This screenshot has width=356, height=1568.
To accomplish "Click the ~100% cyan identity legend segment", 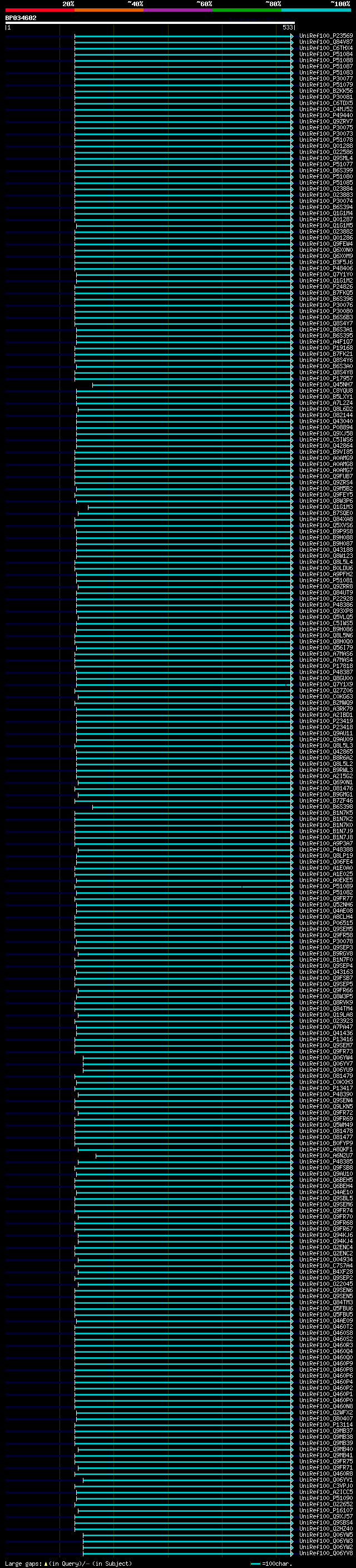I will (316, 10).
